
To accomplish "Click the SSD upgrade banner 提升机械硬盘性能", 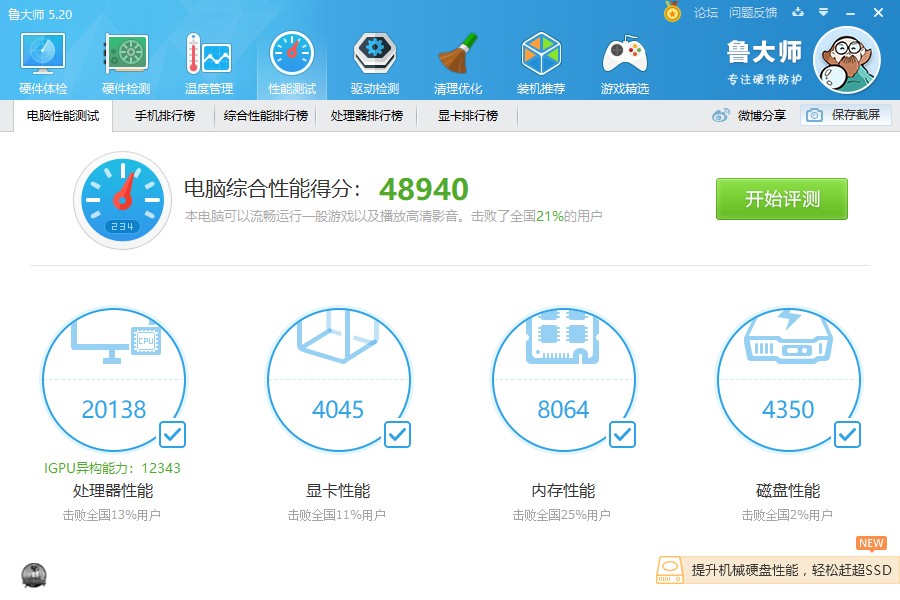I will pos(778,570).
